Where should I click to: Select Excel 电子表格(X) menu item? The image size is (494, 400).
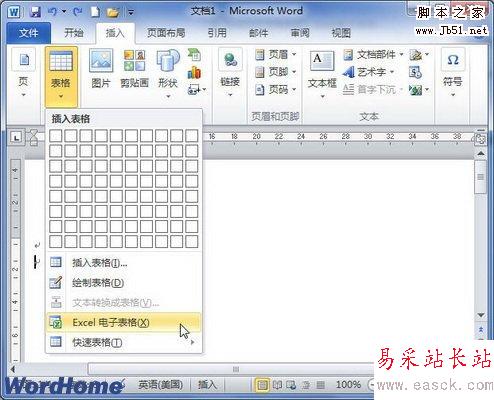(124, 322)
